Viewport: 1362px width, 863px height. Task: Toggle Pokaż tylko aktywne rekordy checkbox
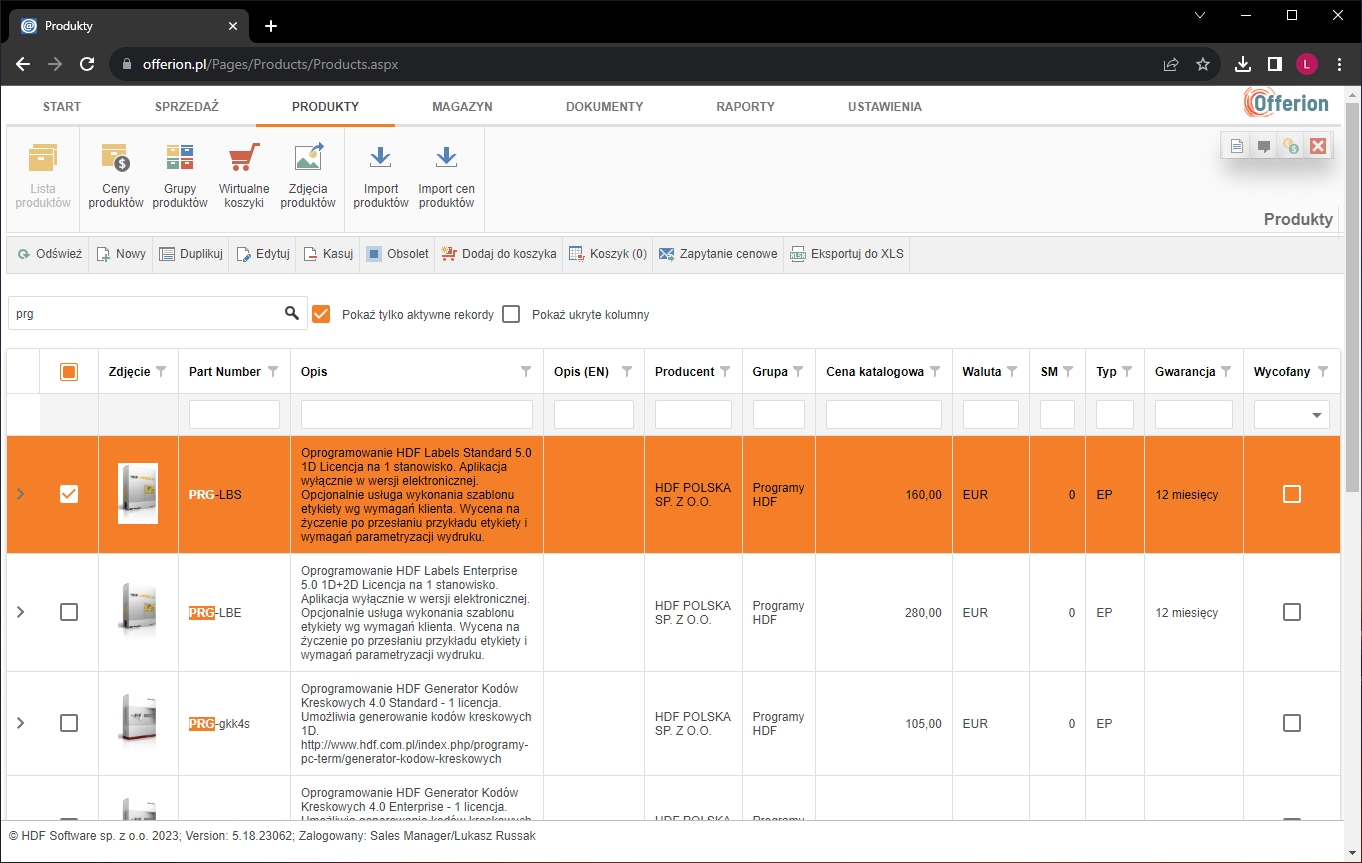(x=321, y=314)
